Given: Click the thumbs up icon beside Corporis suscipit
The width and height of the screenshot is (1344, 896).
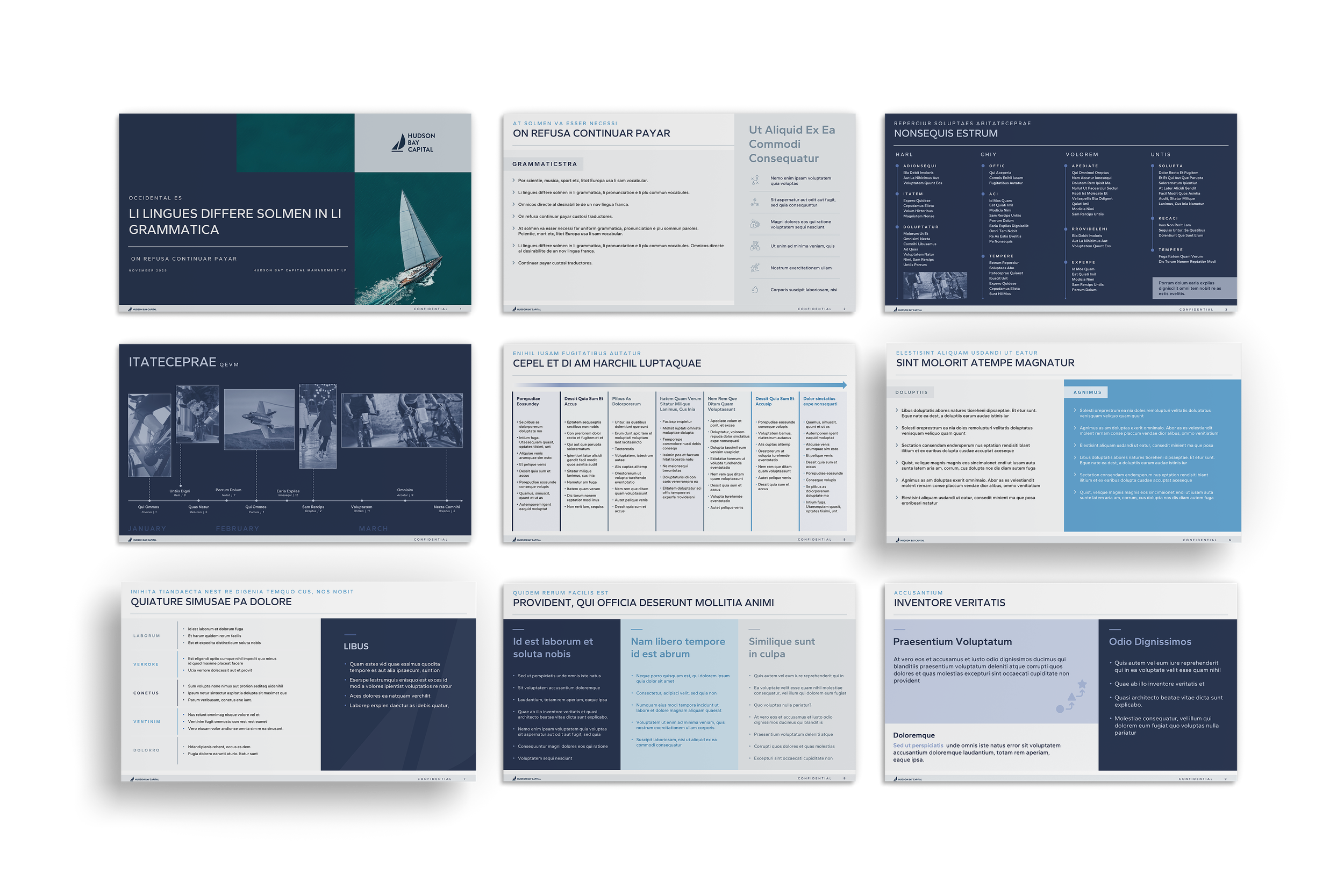Looking at the screenshot, I should click(x=755, y=290).
